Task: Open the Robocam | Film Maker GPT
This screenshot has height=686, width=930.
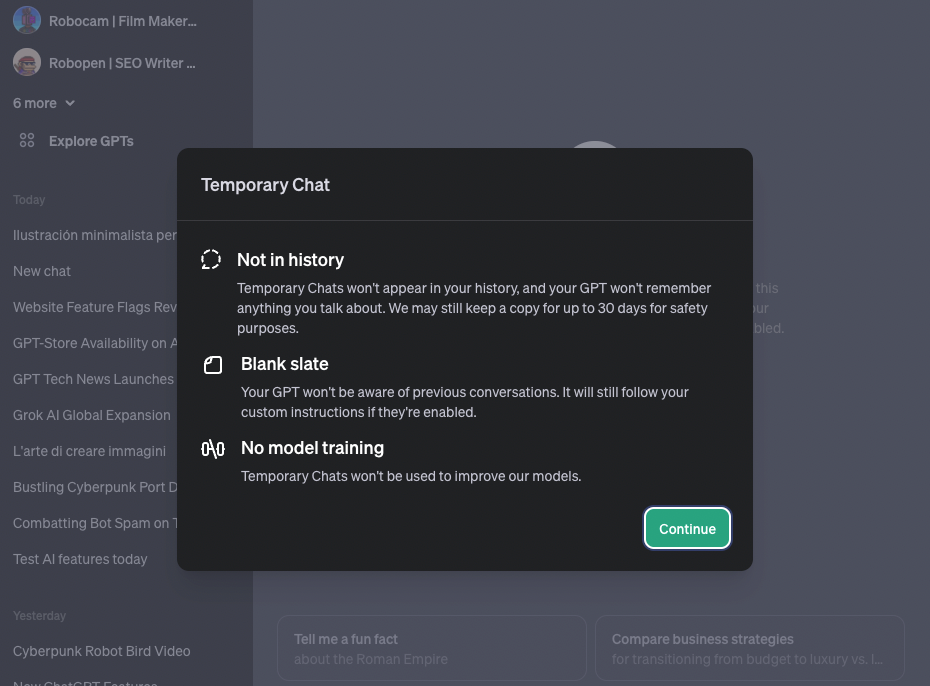Action: [x=123, y=21]
